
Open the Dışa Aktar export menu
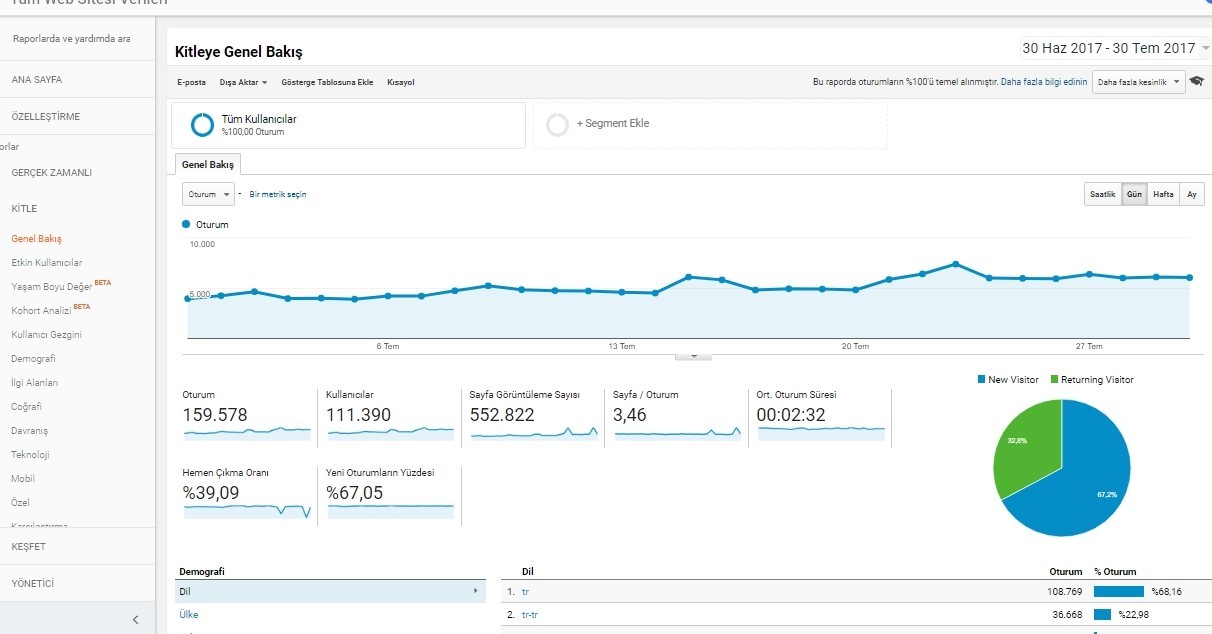click(243, 82)
